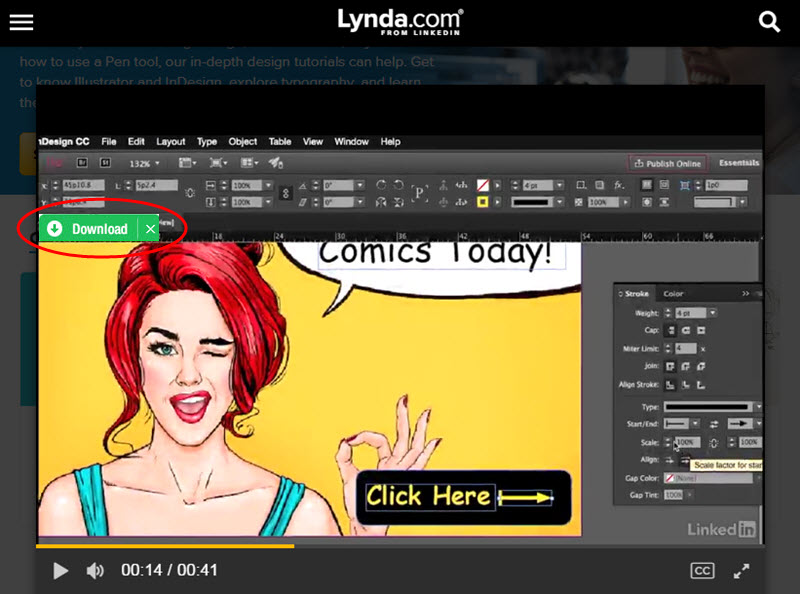This screenshot has height=594, width=800.
Task: Open the Help menu
Action: pyautogui.click(x=390, y=142)
